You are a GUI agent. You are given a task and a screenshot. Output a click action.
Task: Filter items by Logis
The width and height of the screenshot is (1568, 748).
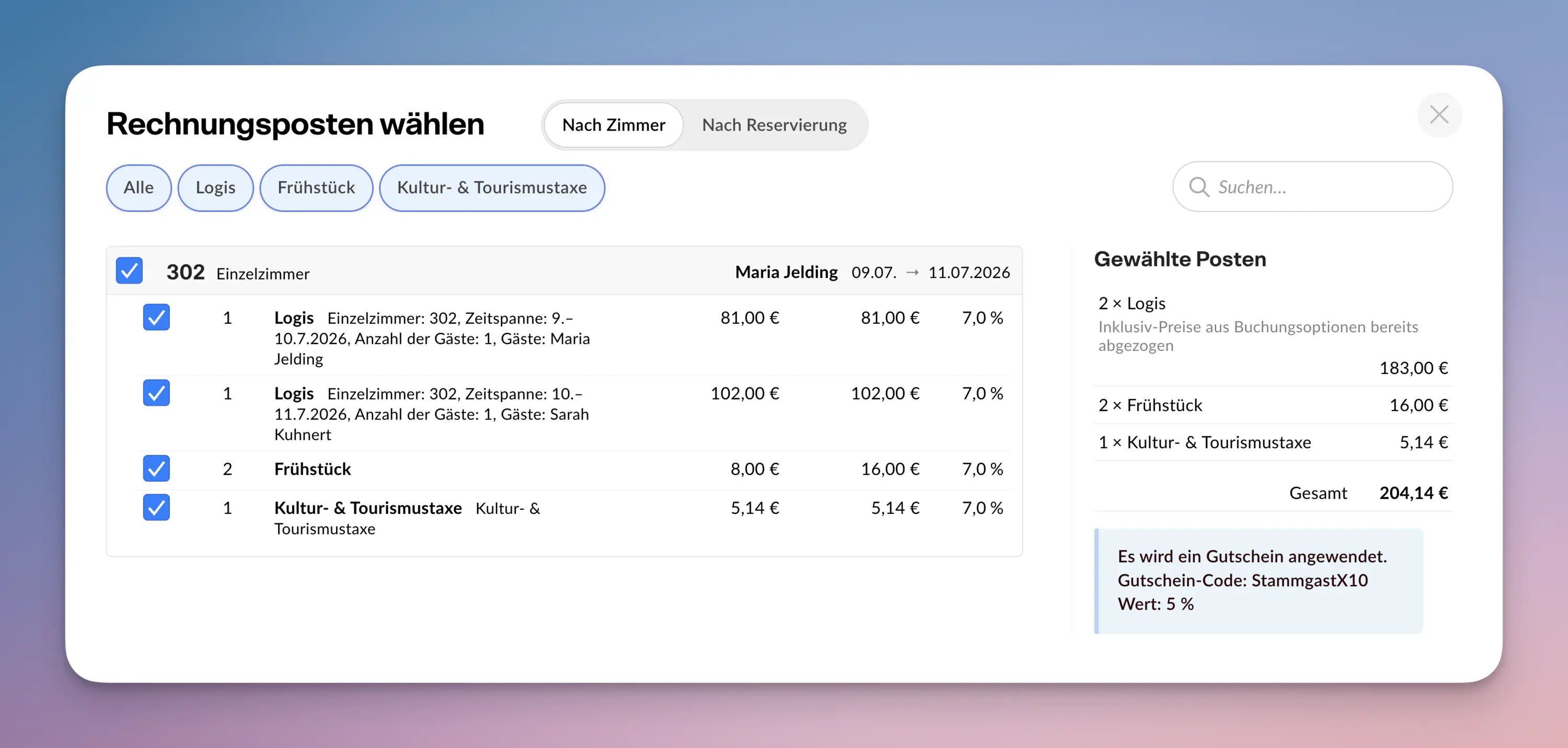[215, 188]
